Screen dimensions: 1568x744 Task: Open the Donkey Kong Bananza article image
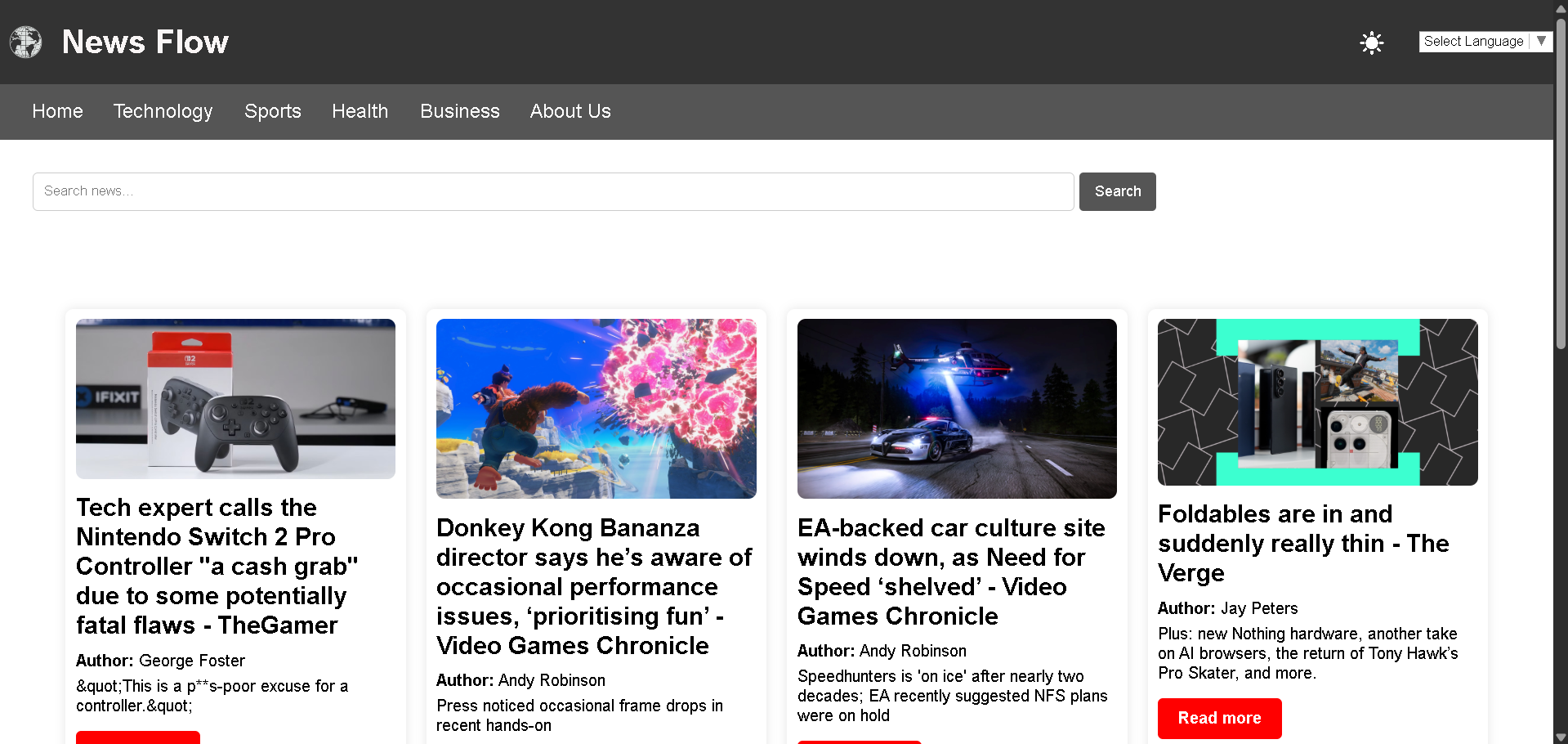pyautogui.click(x=596, y=409)
